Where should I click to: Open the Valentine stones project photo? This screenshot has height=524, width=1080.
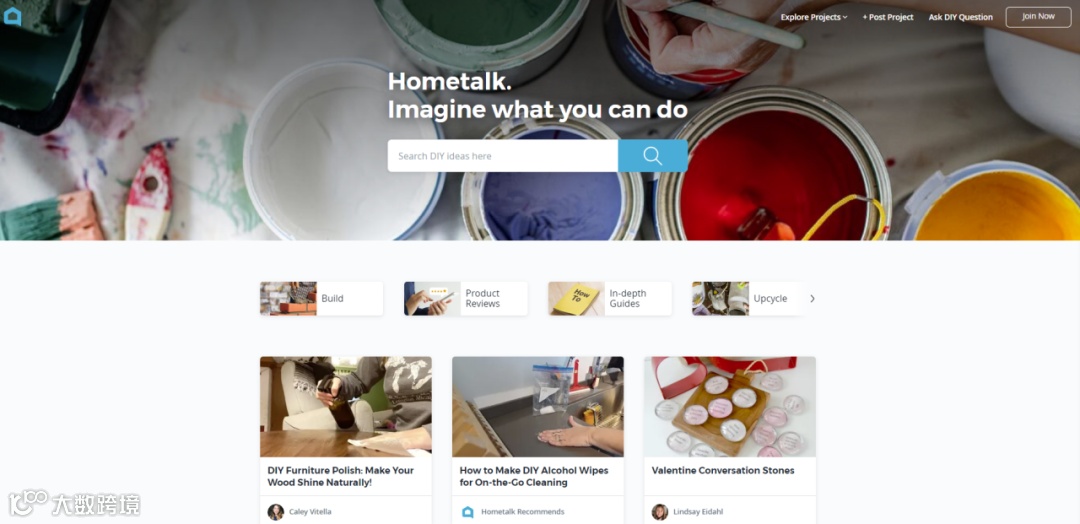730,406
